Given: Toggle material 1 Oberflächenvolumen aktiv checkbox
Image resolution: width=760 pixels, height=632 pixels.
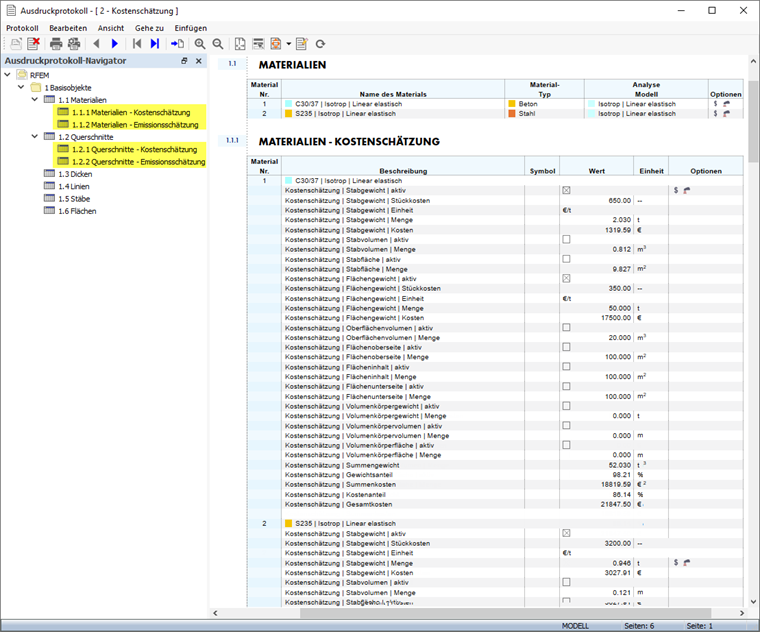Looking at the screenshot, I should pos(566,328).
